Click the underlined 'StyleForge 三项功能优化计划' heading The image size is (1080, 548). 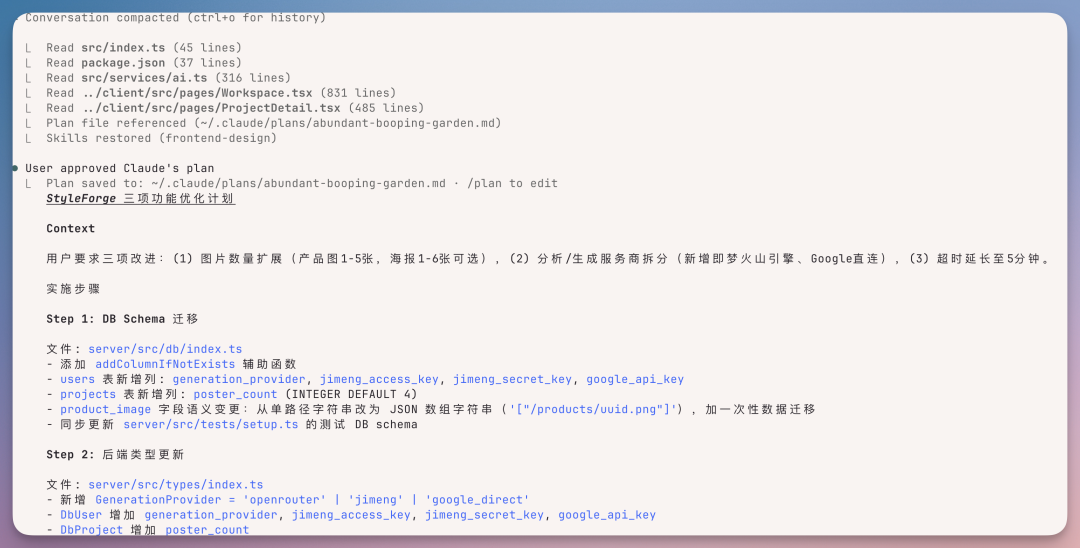click(141, 199)
